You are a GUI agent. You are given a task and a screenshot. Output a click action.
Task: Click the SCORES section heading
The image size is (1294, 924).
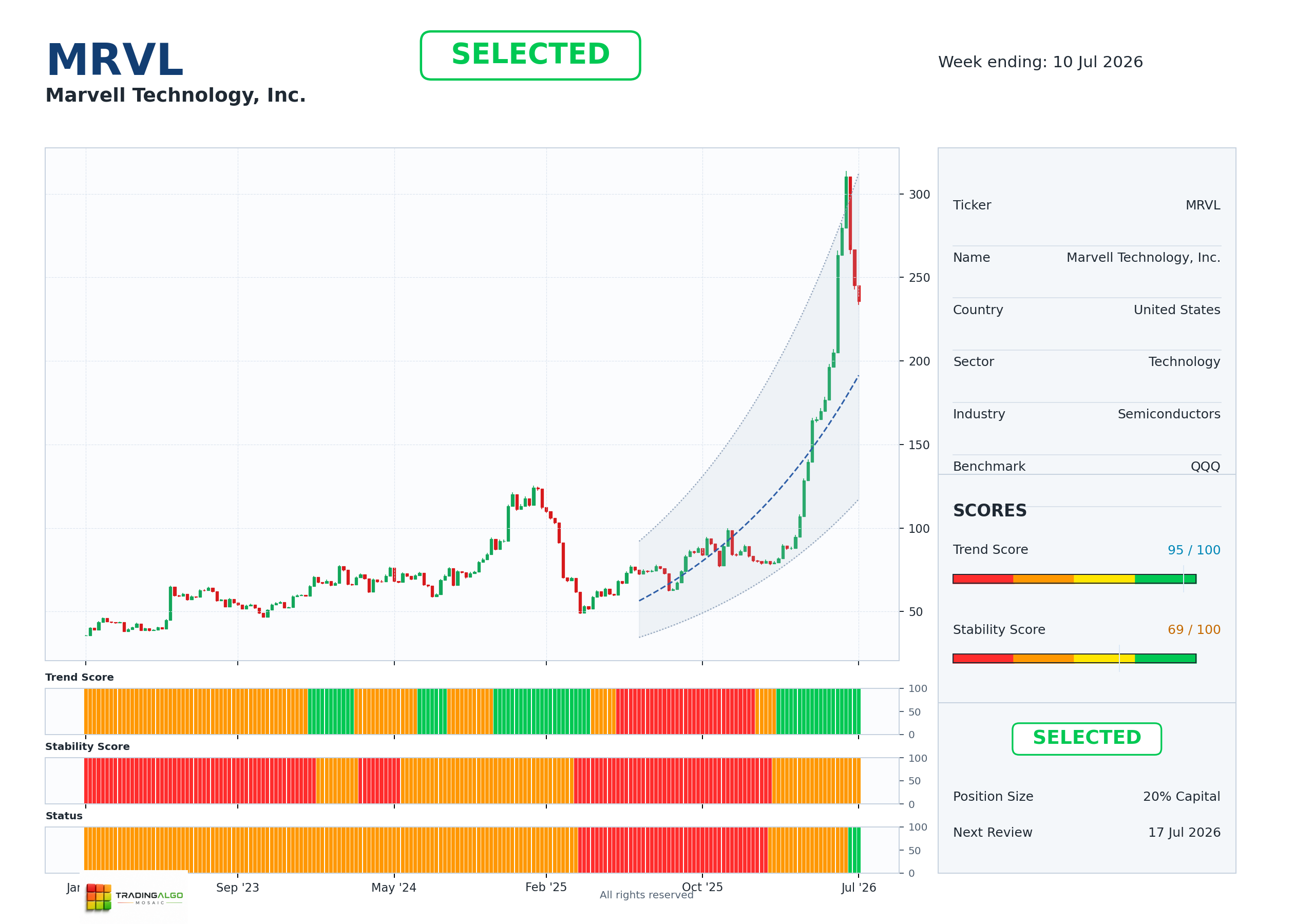tap(989, 510)
